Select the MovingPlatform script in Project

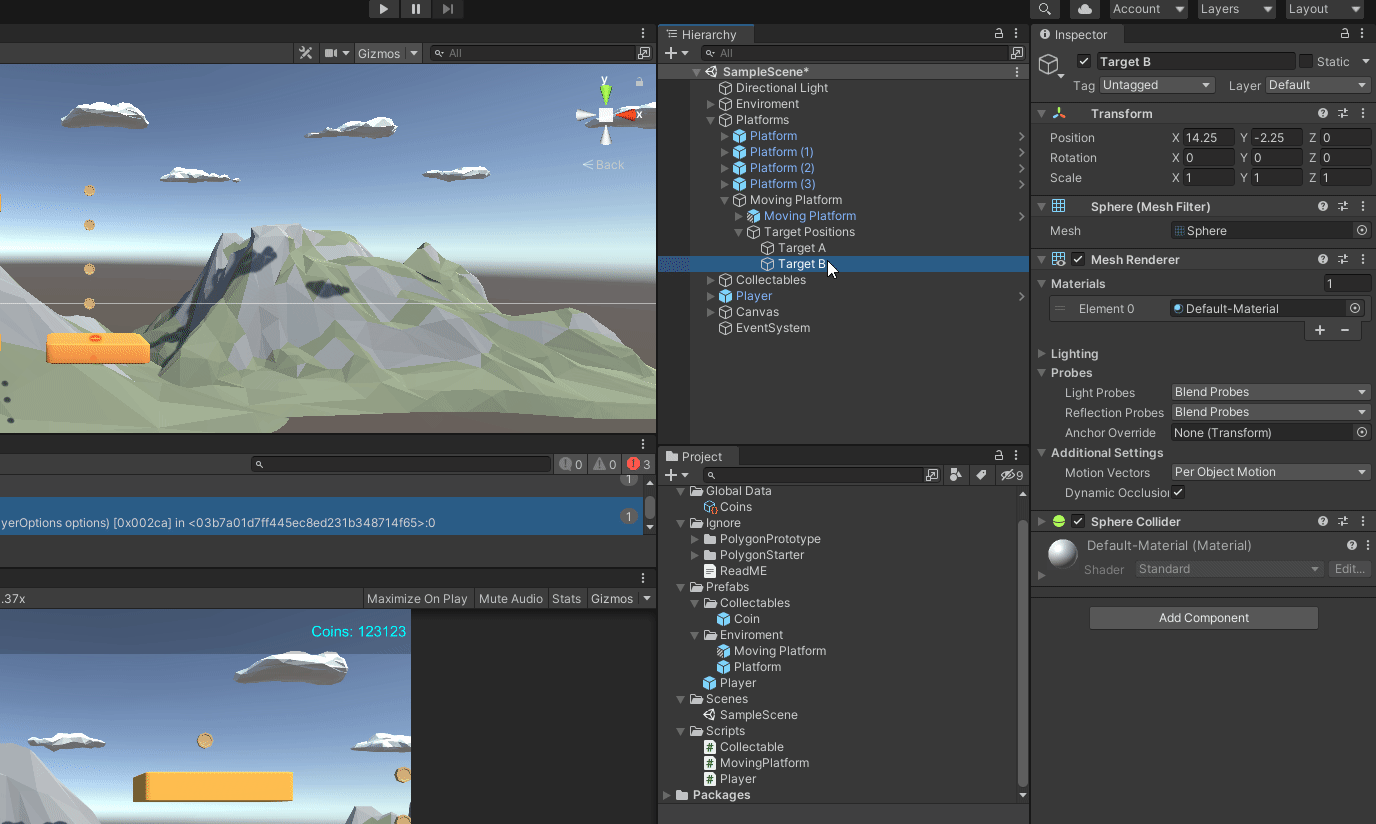[x=764, y=763]
